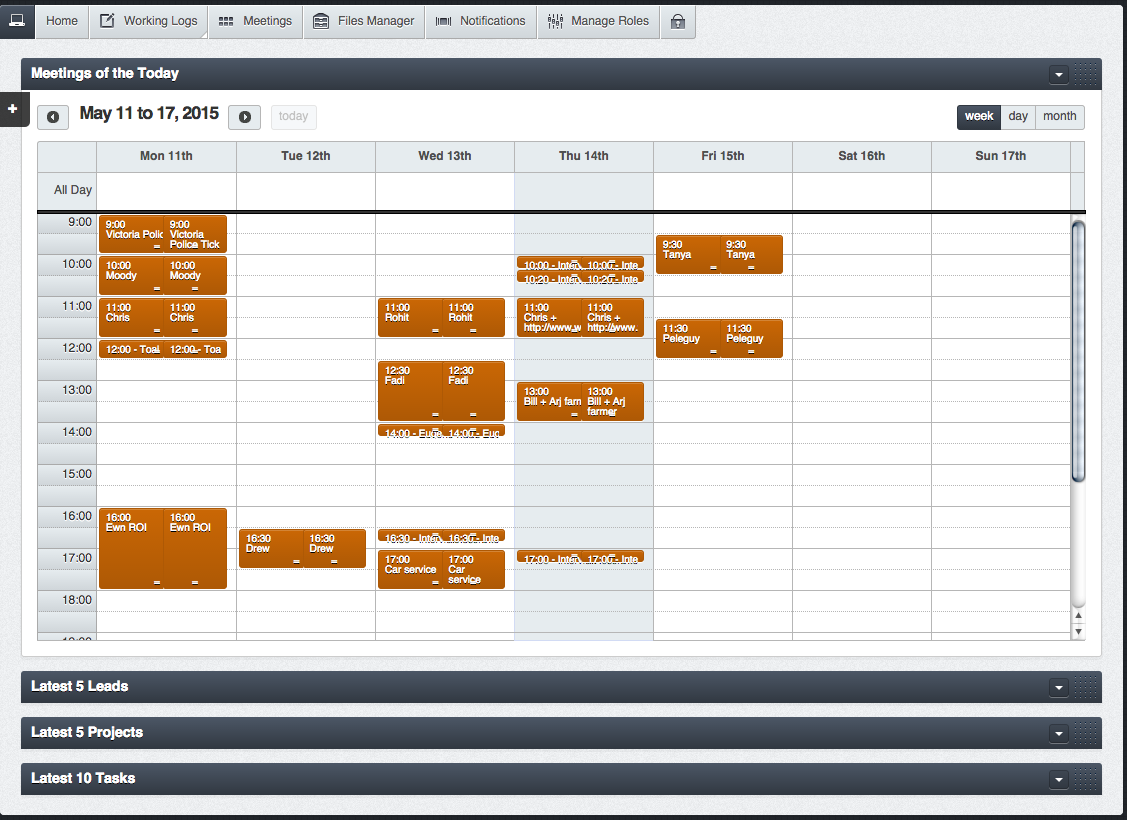
Task: Switch calendar to month view
Action: pos(1060,117)
